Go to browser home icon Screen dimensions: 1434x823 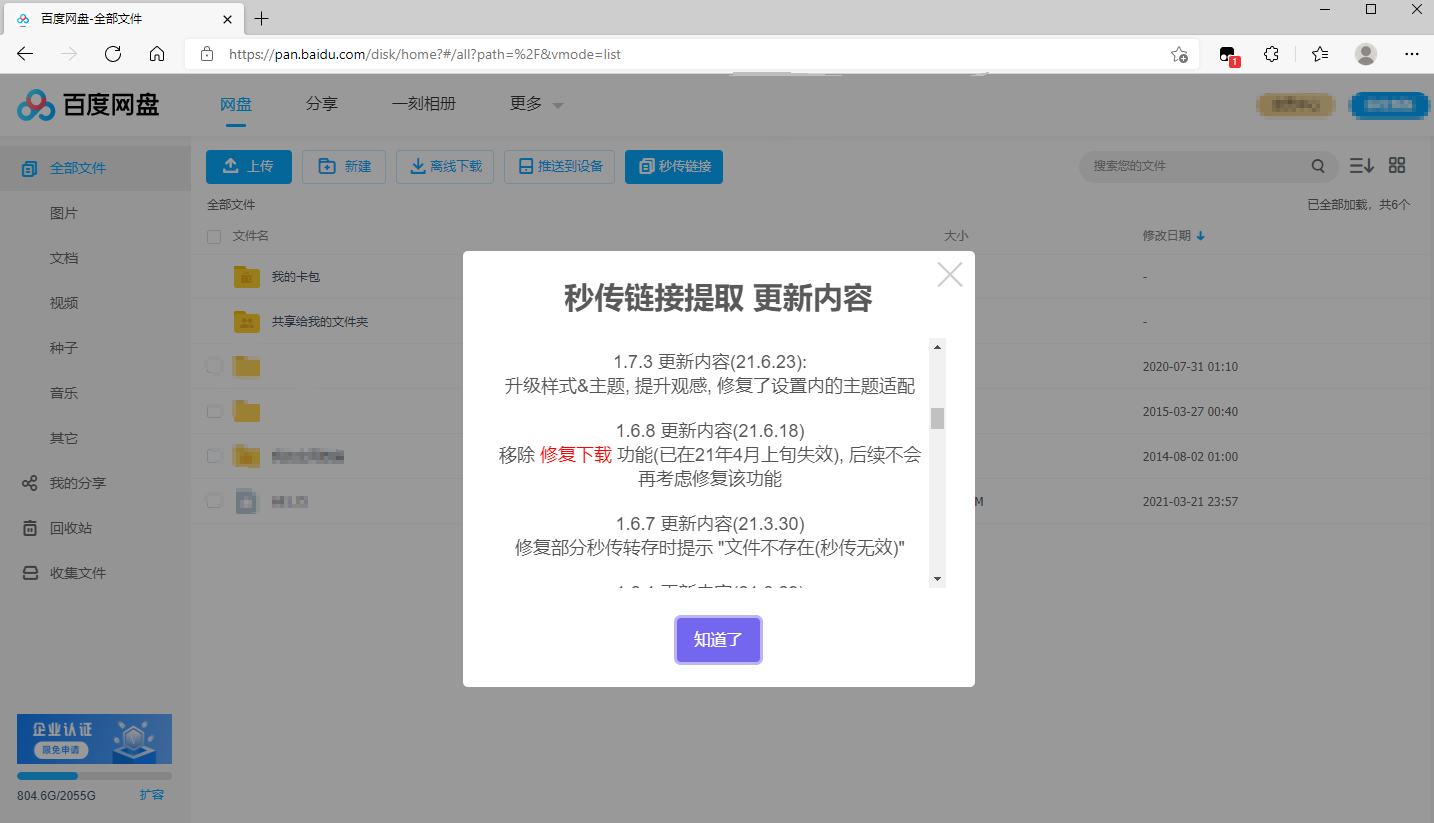(x=157, y=54)
